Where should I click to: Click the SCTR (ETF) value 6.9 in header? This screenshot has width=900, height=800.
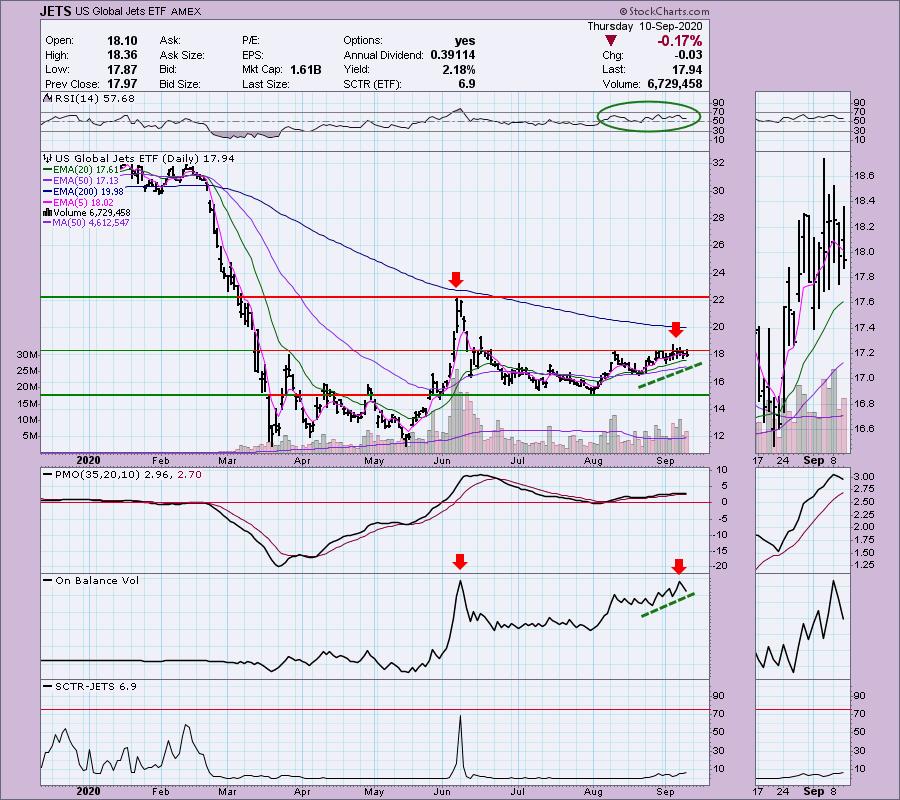coord(467,84)
